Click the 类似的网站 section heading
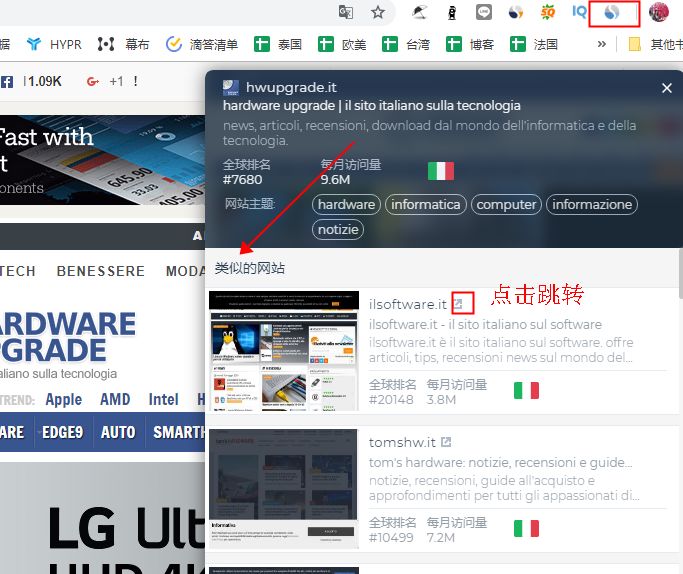Viewport: 683px width, 574px height. [x=250, y=268]
